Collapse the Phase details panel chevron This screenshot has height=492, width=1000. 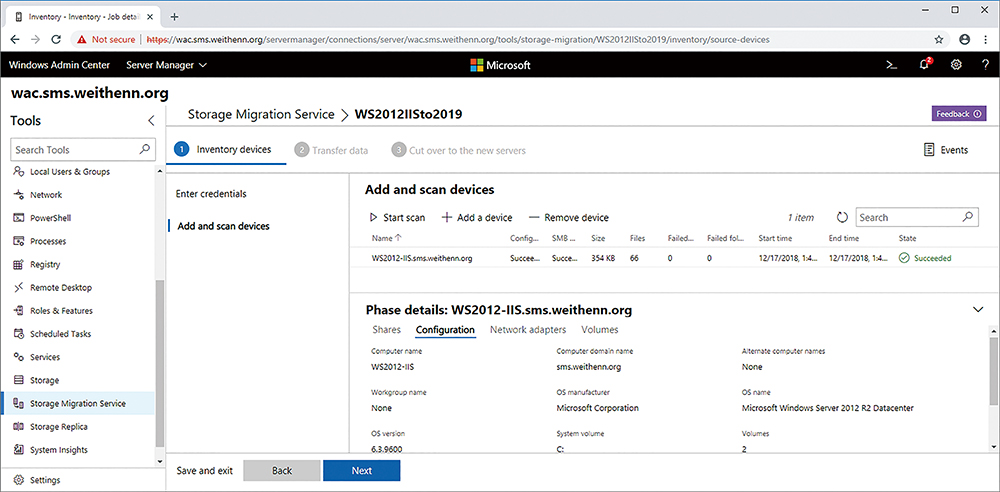(978, 309)
